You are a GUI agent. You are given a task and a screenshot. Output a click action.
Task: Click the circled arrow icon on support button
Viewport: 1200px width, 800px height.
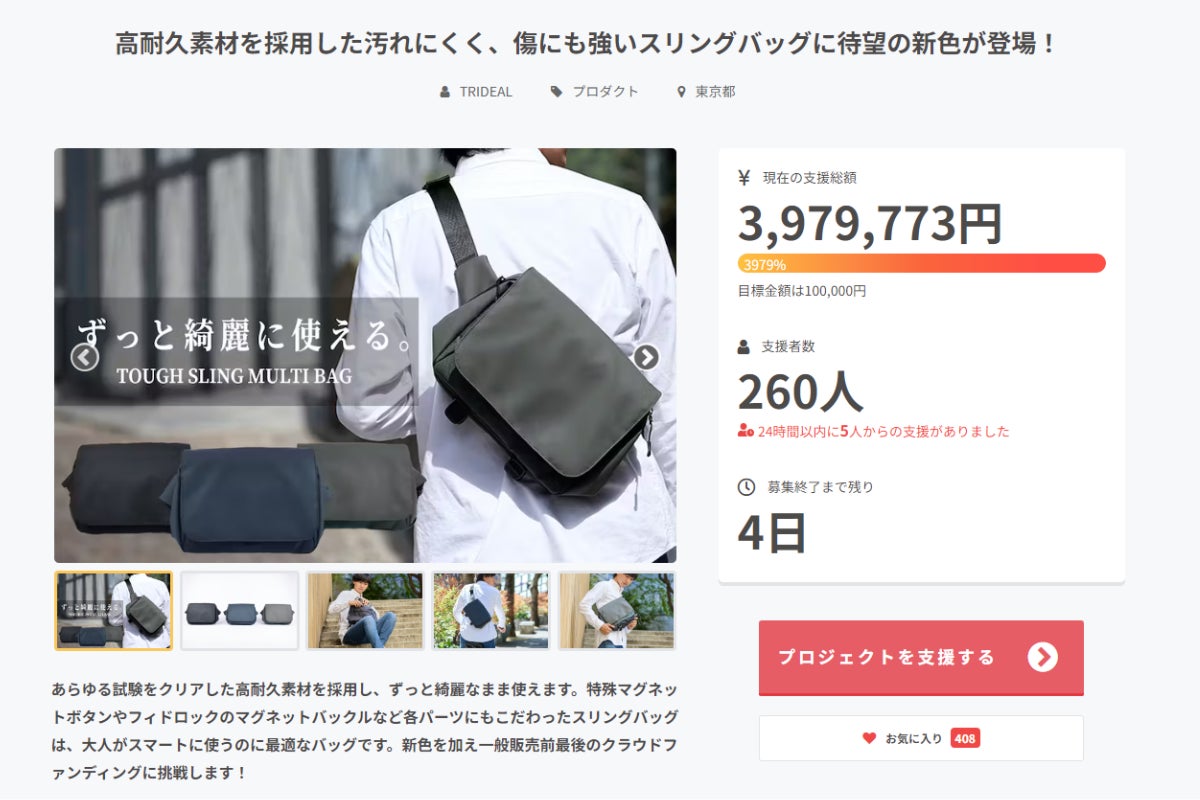click(x=1042, y=657)
